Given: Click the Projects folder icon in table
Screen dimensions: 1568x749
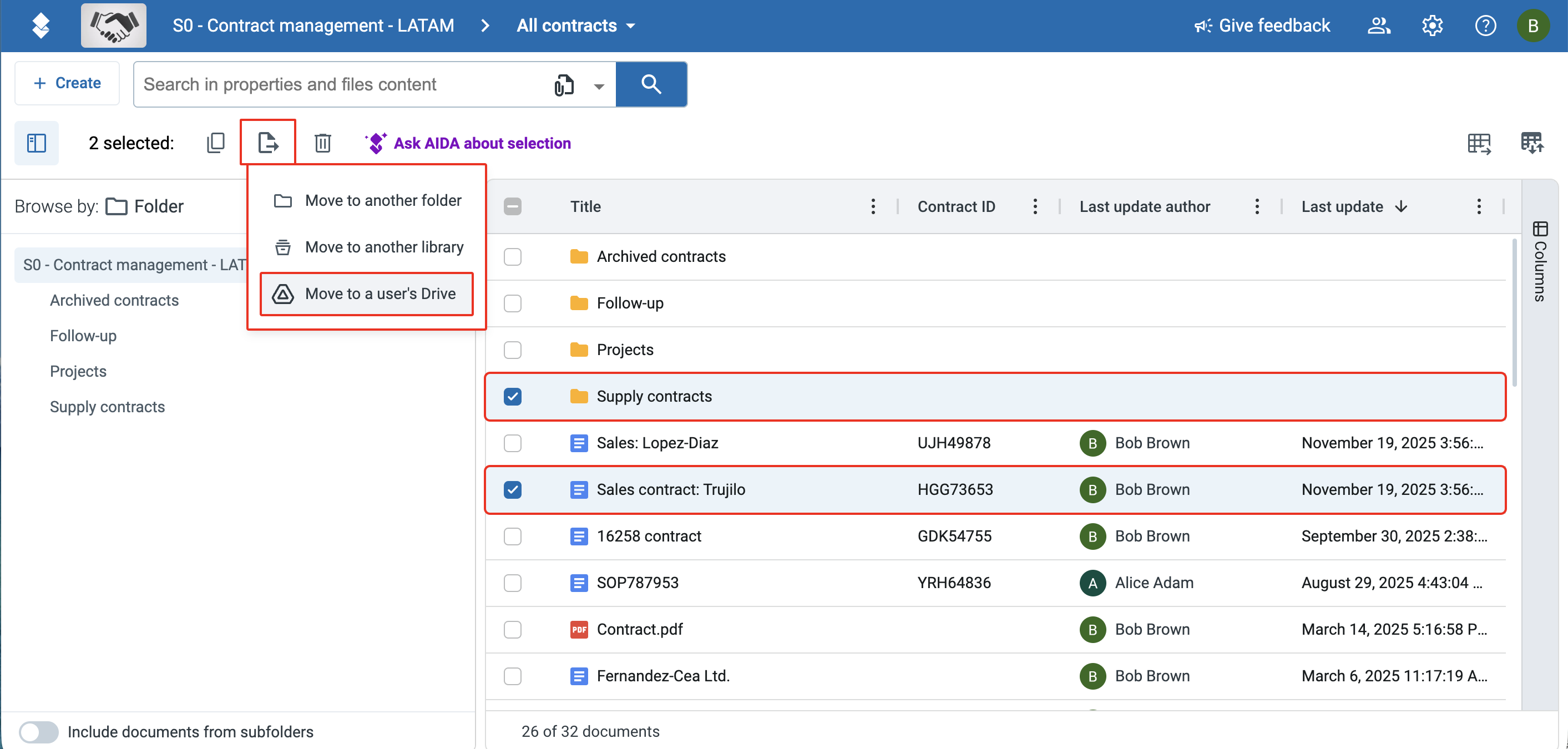Looking at the screenshot, I should pyautogui.click(x=579, y=350).
